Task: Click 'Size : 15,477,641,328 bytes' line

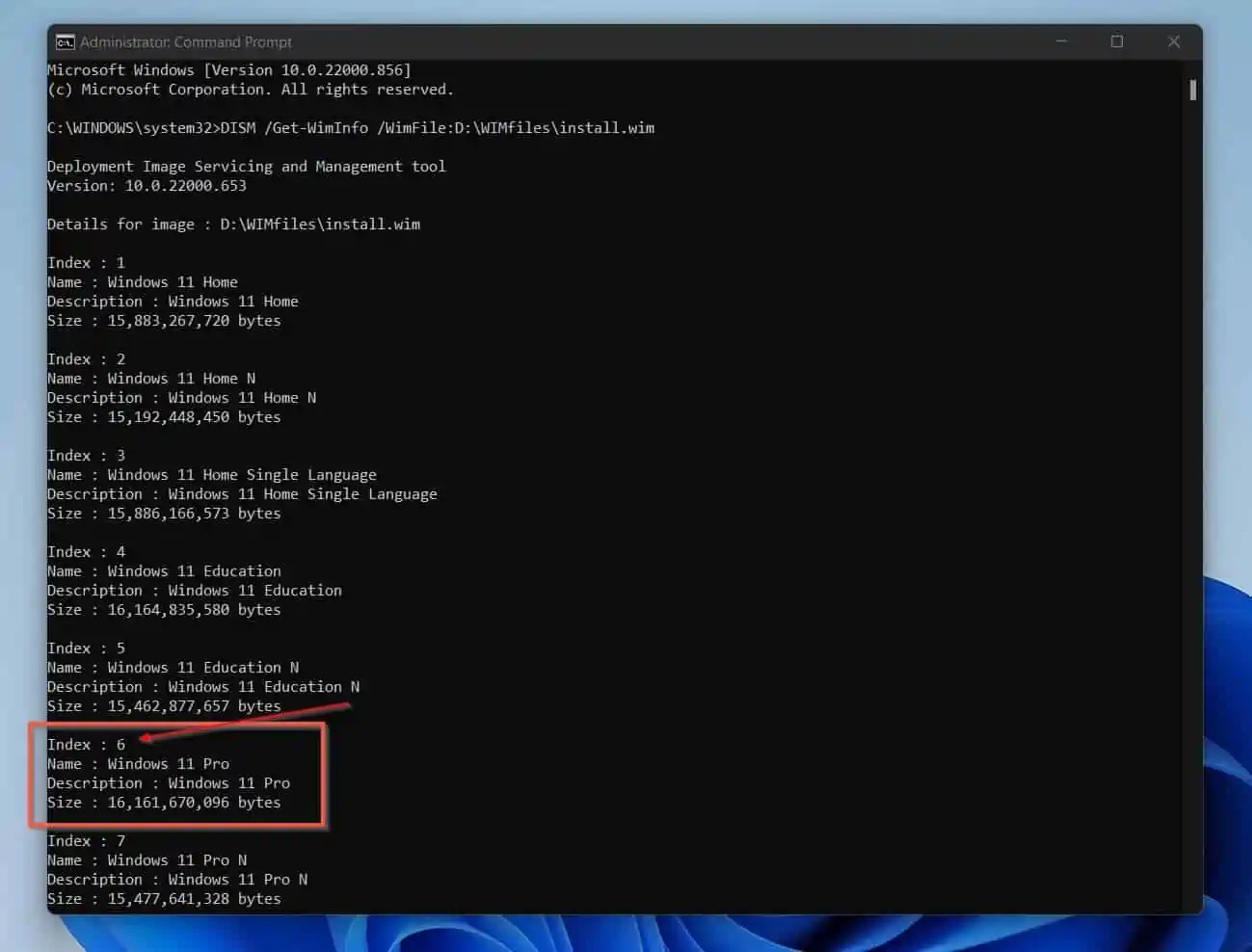Action: click(164, 899)
